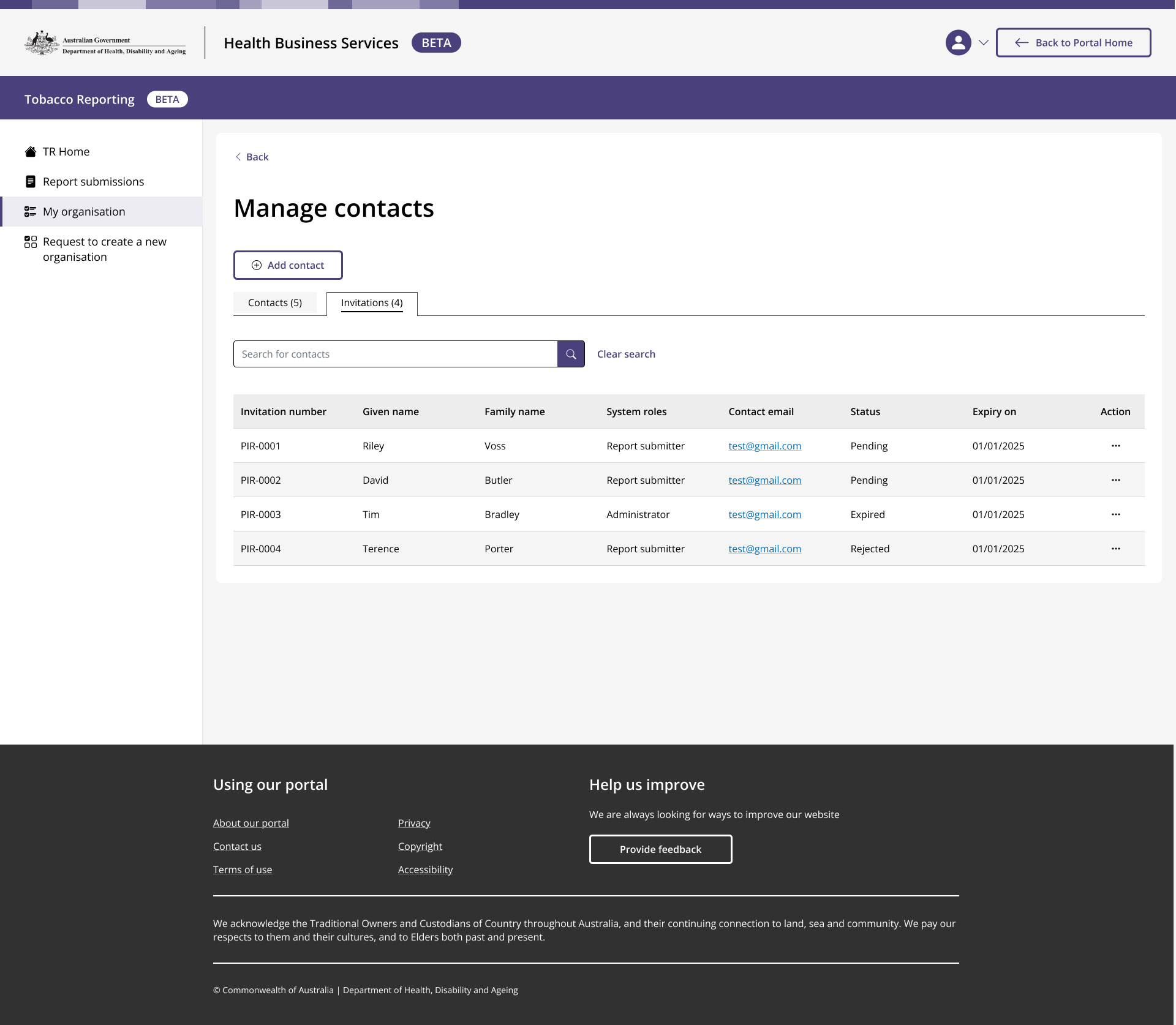
Task: Expand the user account dropdown chevron
Action: pos(984,43)
